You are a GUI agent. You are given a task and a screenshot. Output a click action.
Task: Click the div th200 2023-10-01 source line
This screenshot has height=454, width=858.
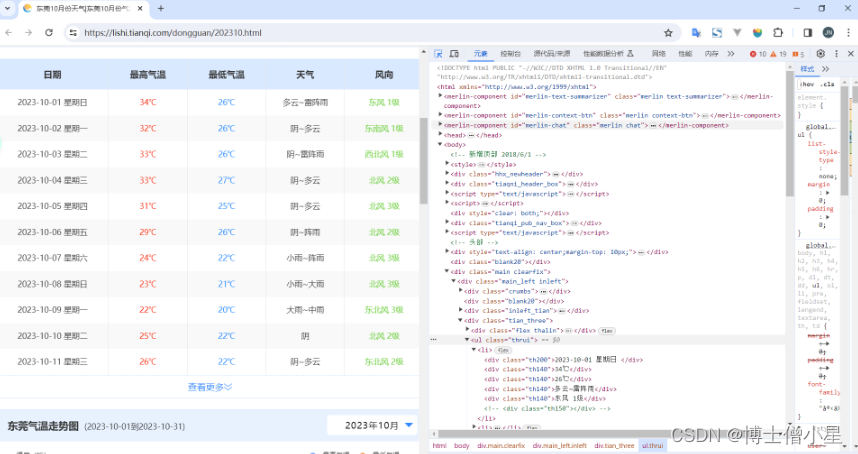564,359
